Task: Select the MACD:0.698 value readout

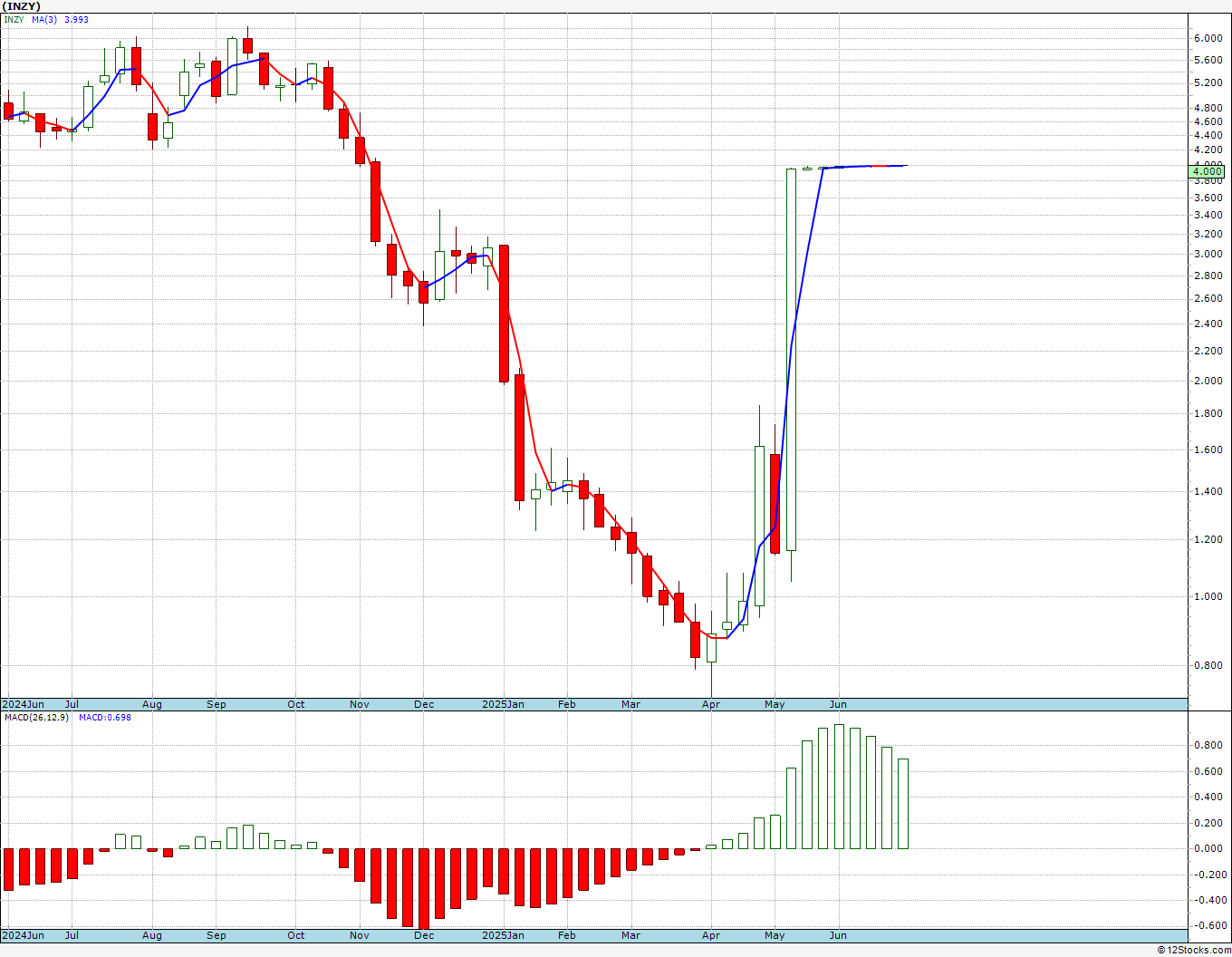Action: 104,718
